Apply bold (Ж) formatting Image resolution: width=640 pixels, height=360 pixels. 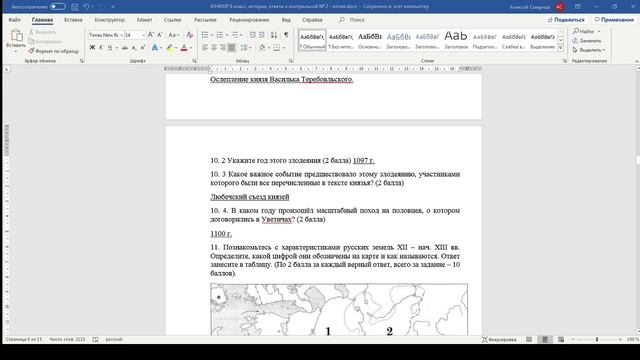[92, 48]
